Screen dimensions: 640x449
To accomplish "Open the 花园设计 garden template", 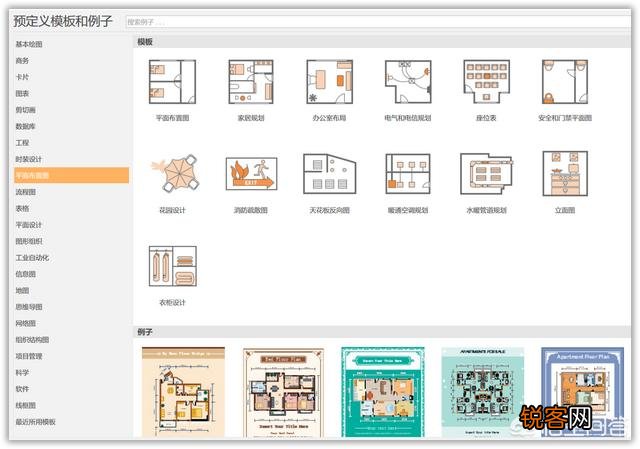I will point(172,175).
